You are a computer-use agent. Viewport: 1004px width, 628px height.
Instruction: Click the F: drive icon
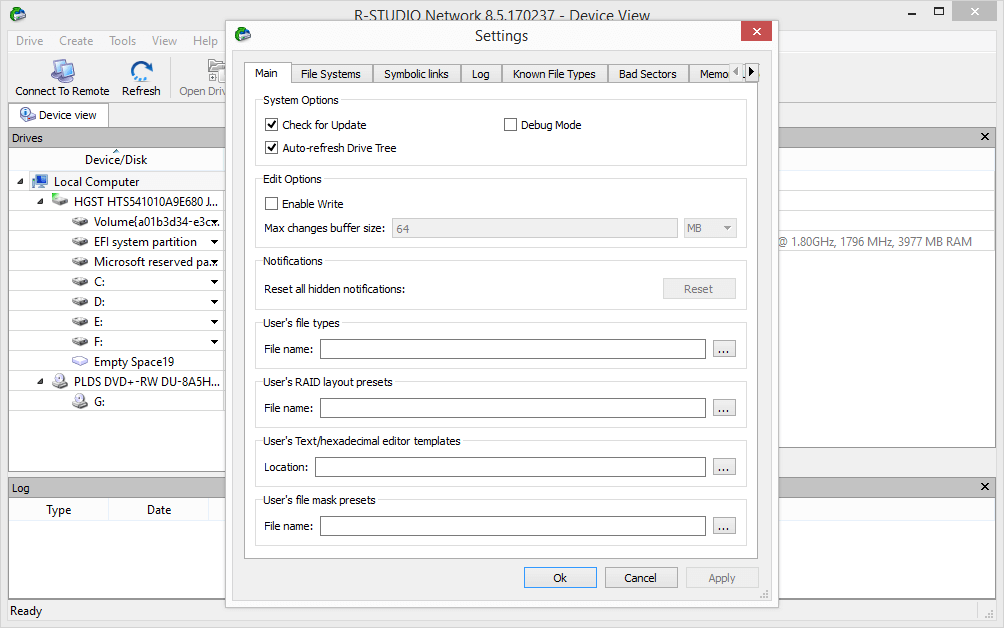tap(80, 341)
